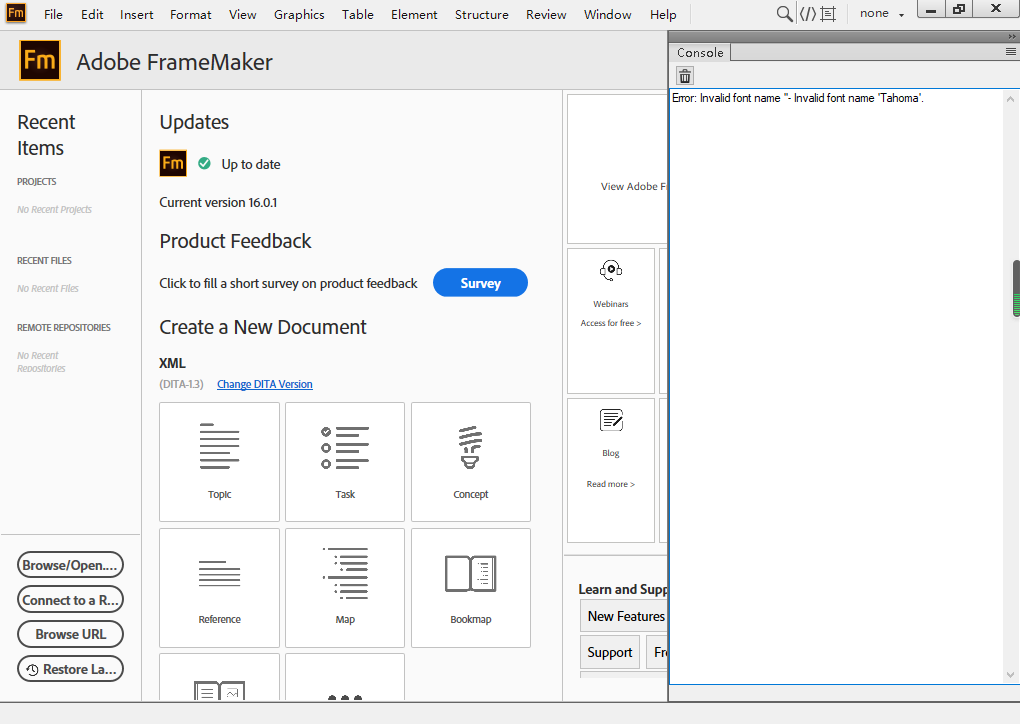Open the Webinars tile
The width and height of the screenshot is (1020, 724).
click(611, 321)
